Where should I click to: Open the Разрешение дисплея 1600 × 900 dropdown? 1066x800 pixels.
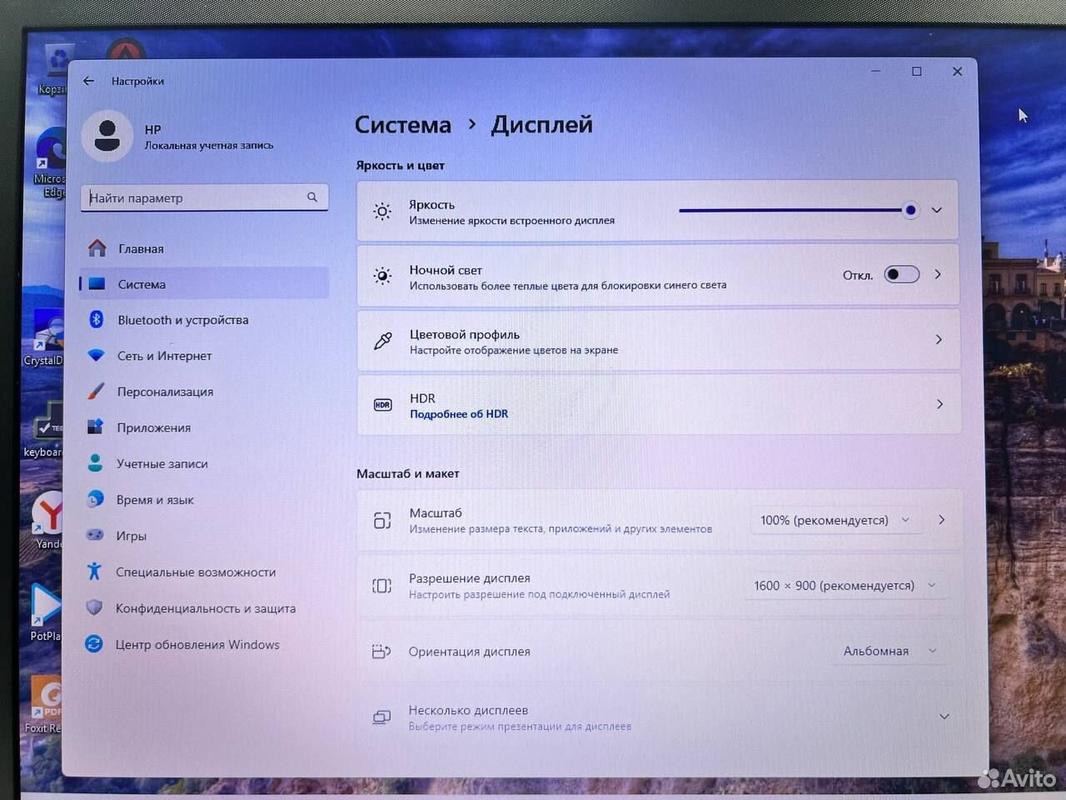pos(845,585)
